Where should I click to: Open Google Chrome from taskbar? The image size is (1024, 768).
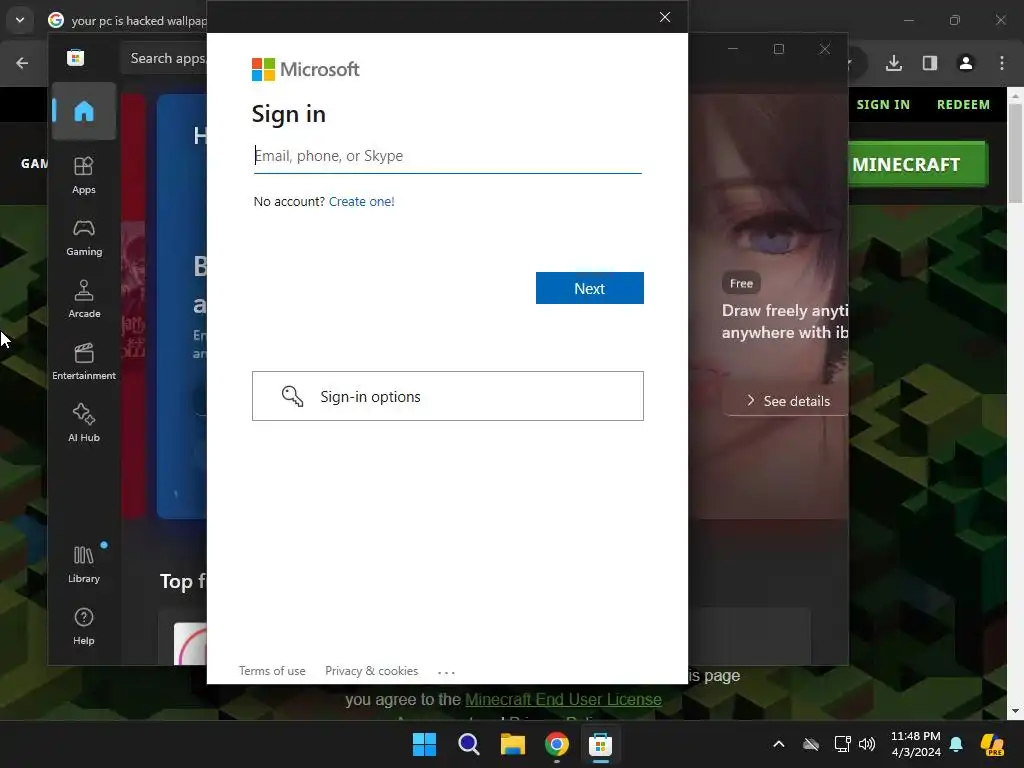pyautogui.click(x=556, y=744)
